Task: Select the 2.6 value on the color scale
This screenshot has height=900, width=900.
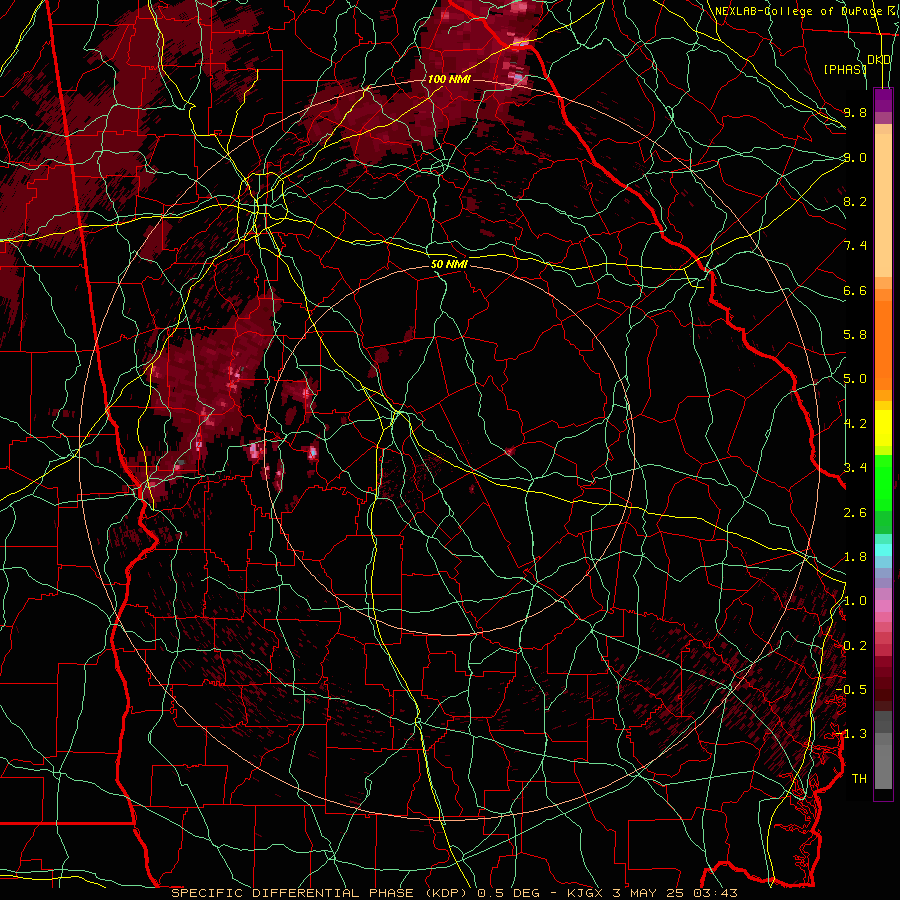Action: (x=855, y=513)
